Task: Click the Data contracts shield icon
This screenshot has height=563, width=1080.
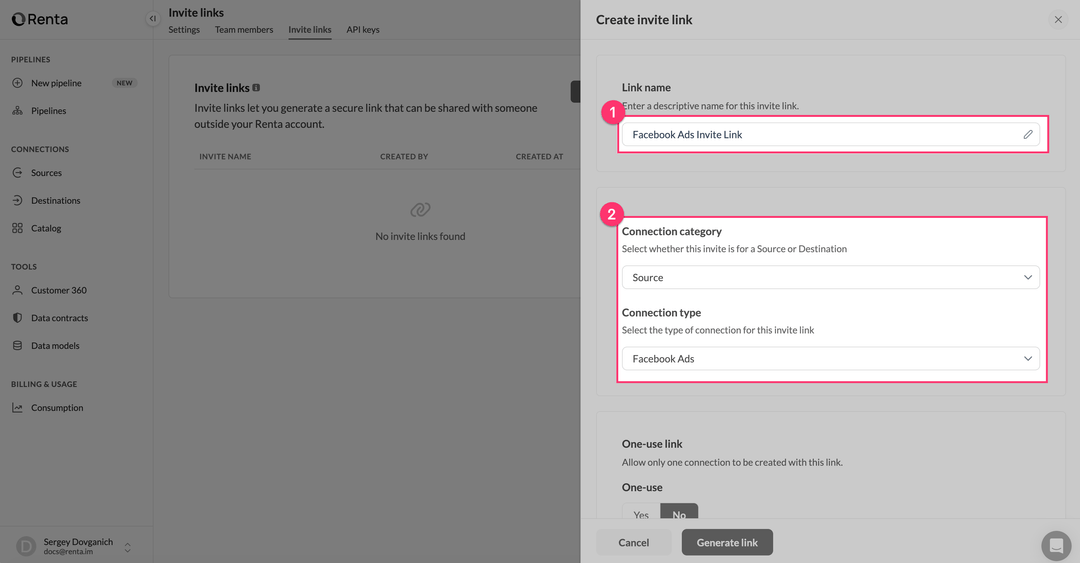Action: 17,318
